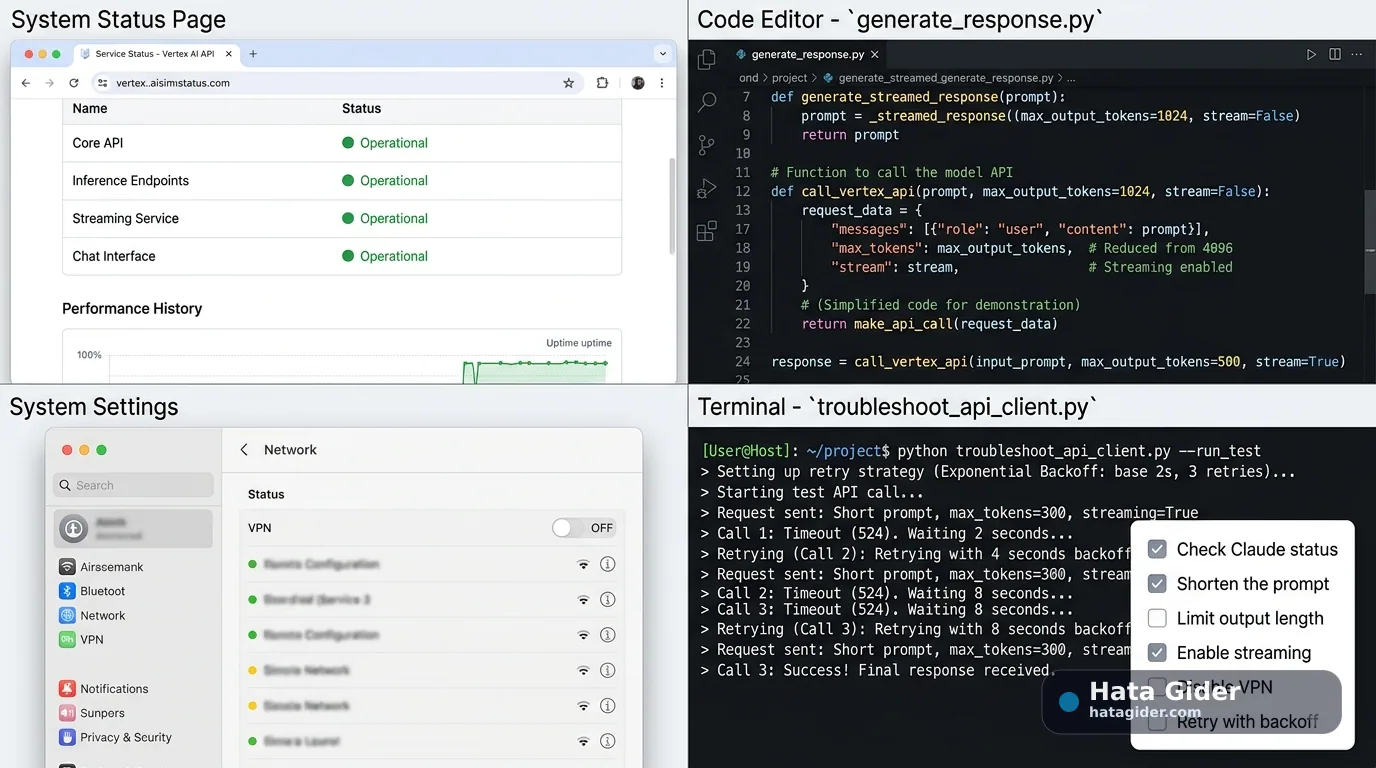Click 'return make_api_call(request_data)' in editor

pos(929,324)
